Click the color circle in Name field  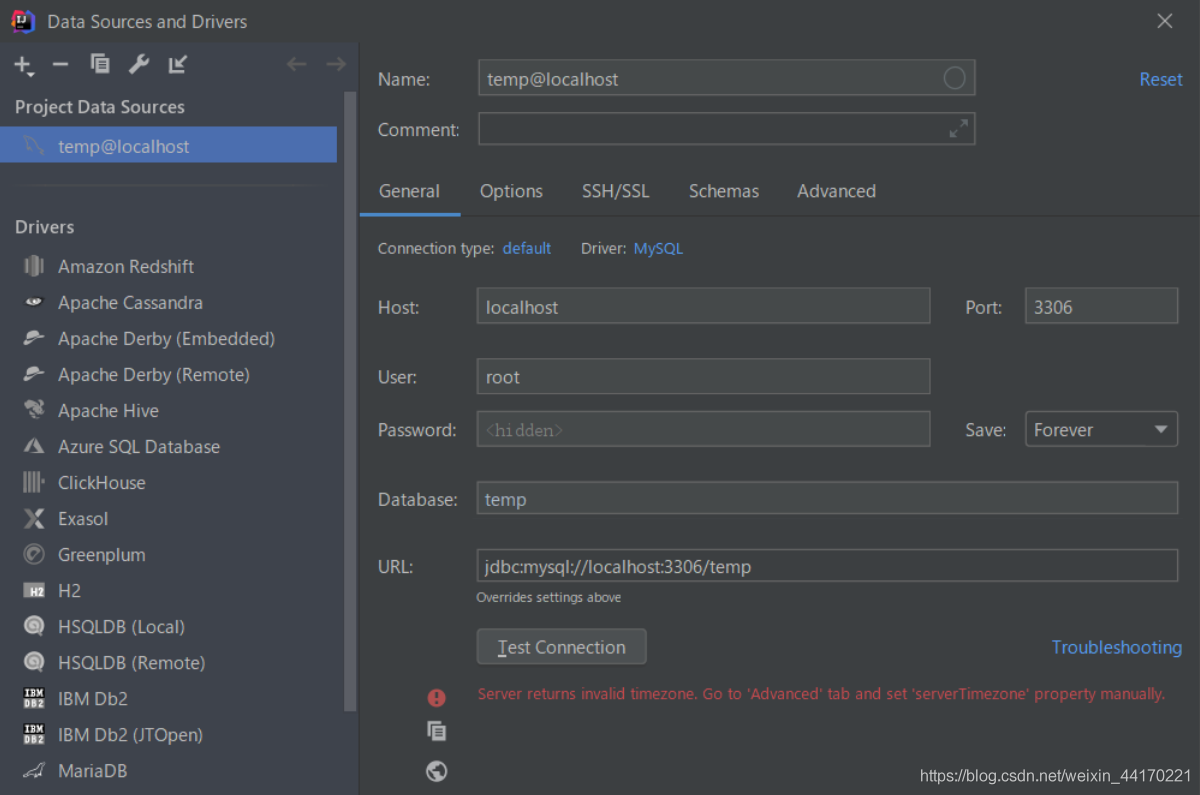pyautogui.click(x=954, y=78)
